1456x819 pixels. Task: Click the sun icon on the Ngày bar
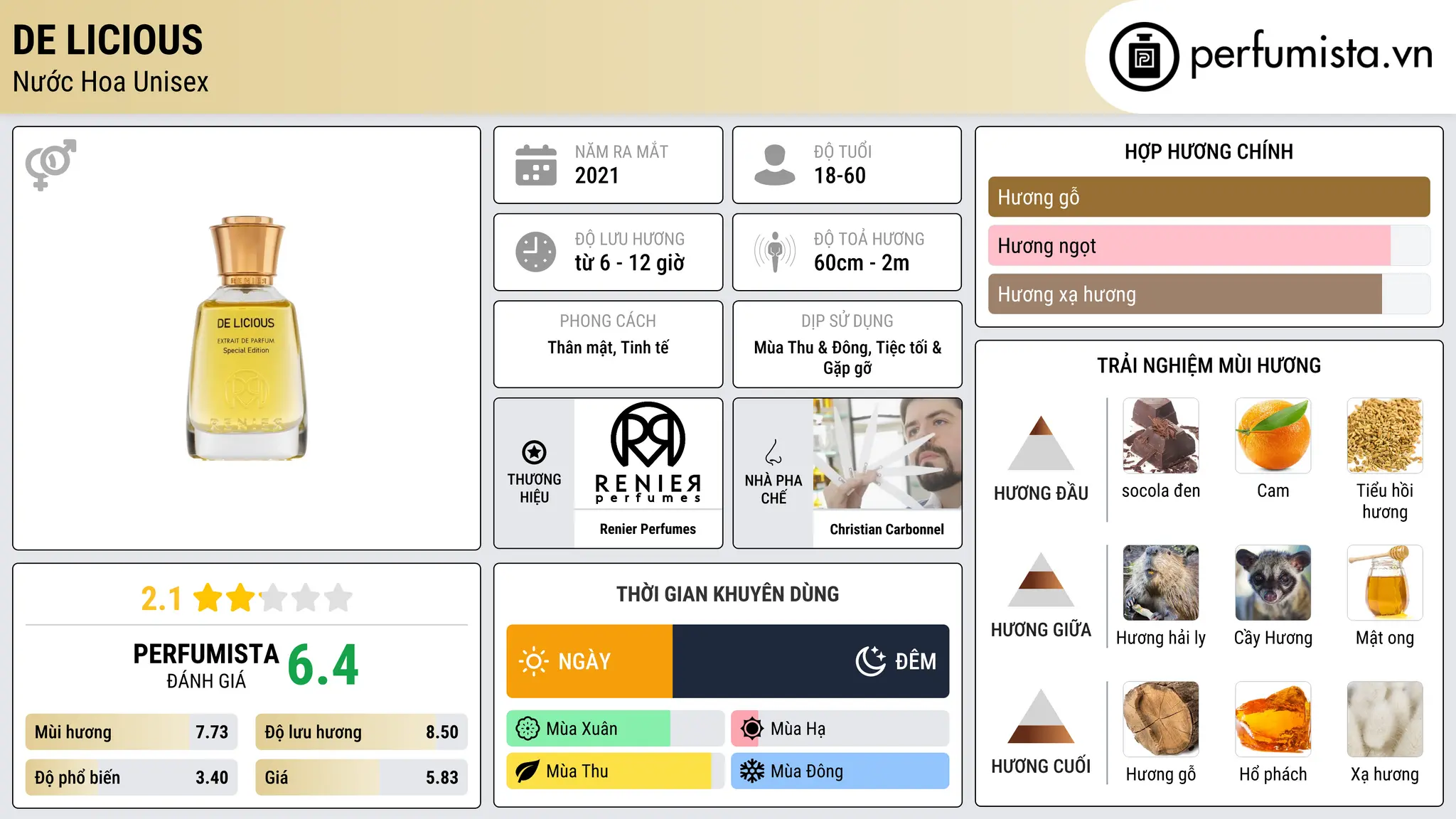tap(533, 661)
